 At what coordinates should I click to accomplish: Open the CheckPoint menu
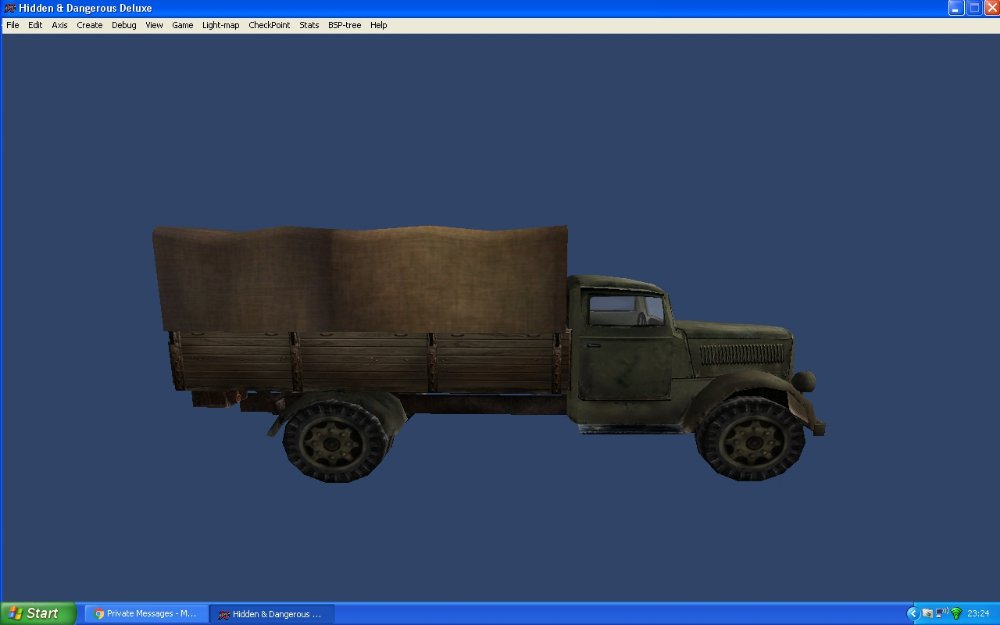[269, 25]
